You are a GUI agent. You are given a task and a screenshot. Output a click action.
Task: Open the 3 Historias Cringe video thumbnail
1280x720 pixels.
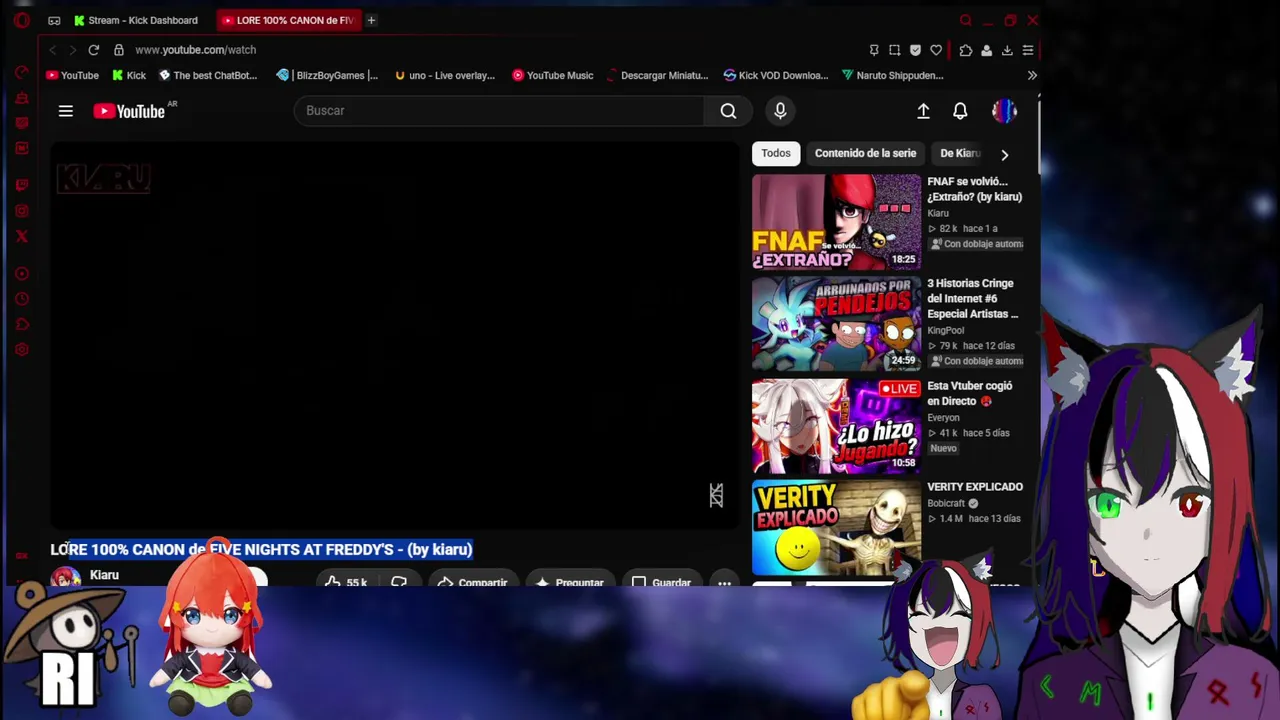(837, 324)
